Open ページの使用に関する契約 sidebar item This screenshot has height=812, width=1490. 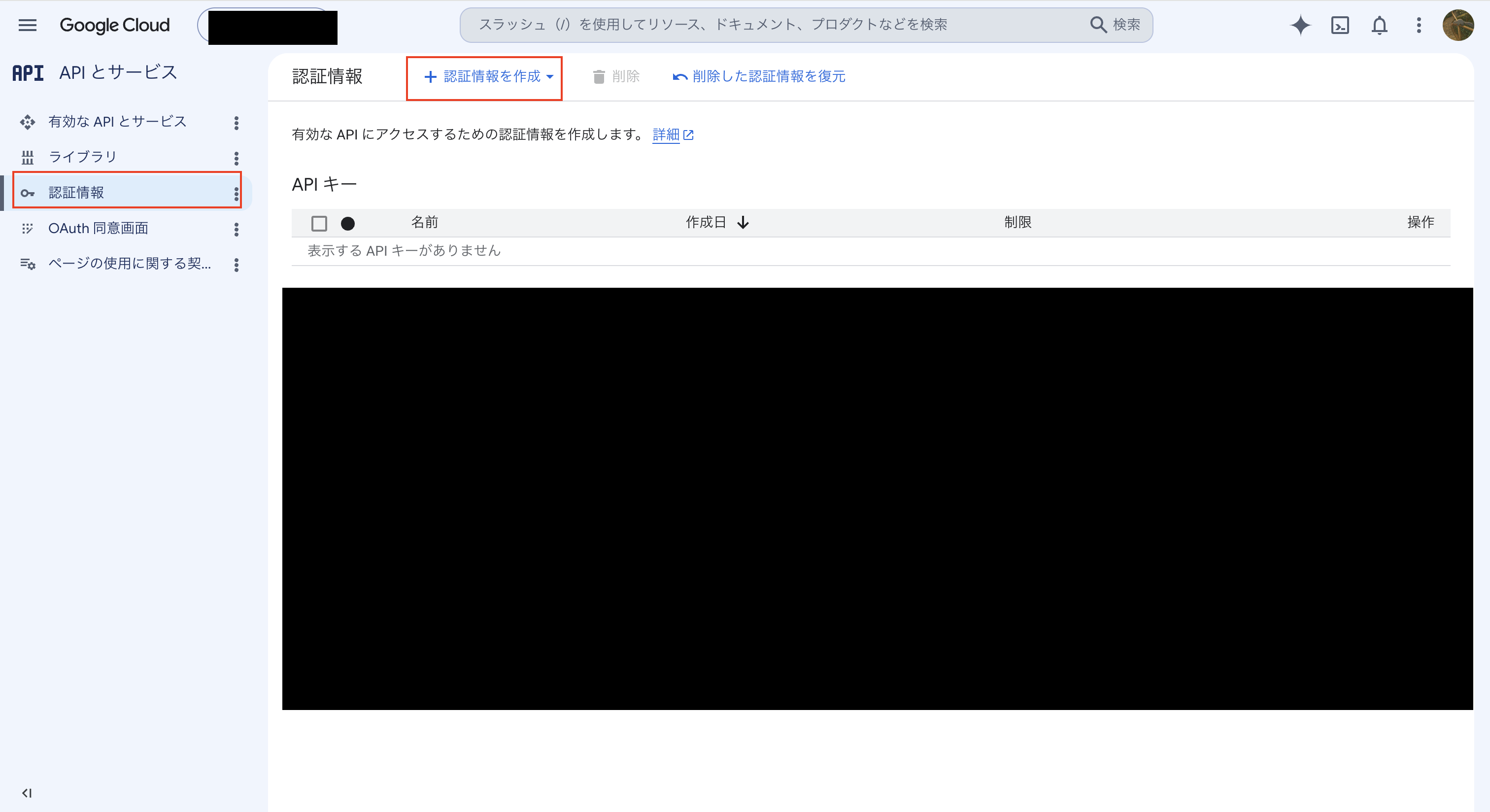130,264
